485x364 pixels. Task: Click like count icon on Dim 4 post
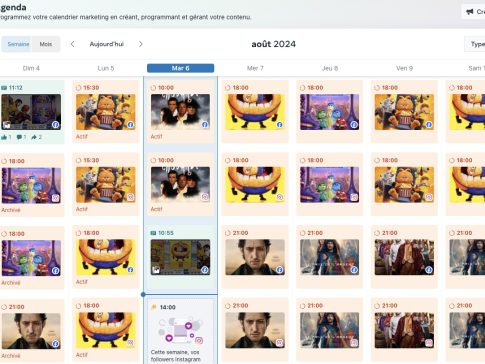[x=4, y=137]
